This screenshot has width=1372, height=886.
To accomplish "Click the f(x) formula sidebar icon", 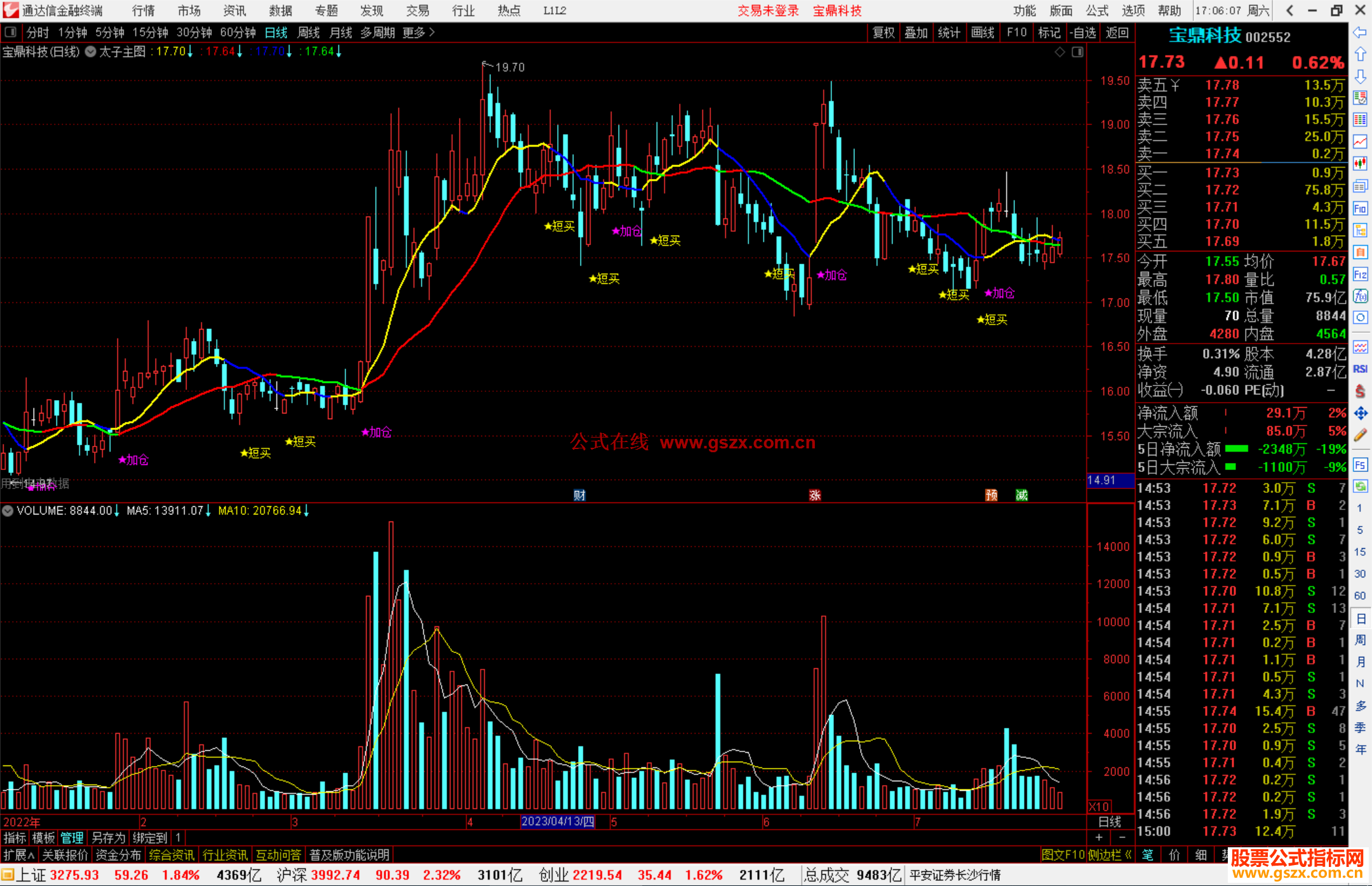I will click(1360, 296).
